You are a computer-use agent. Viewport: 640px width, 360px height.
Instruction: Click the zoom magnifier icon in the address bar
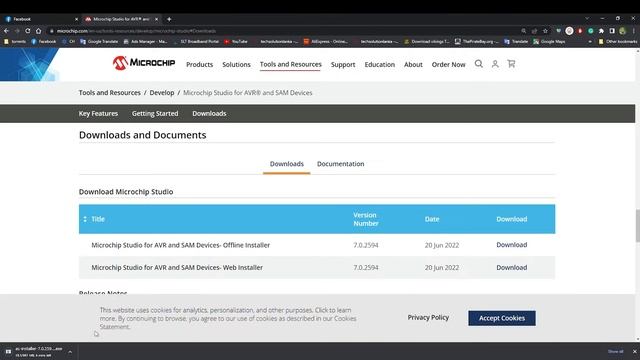[524, 31]
